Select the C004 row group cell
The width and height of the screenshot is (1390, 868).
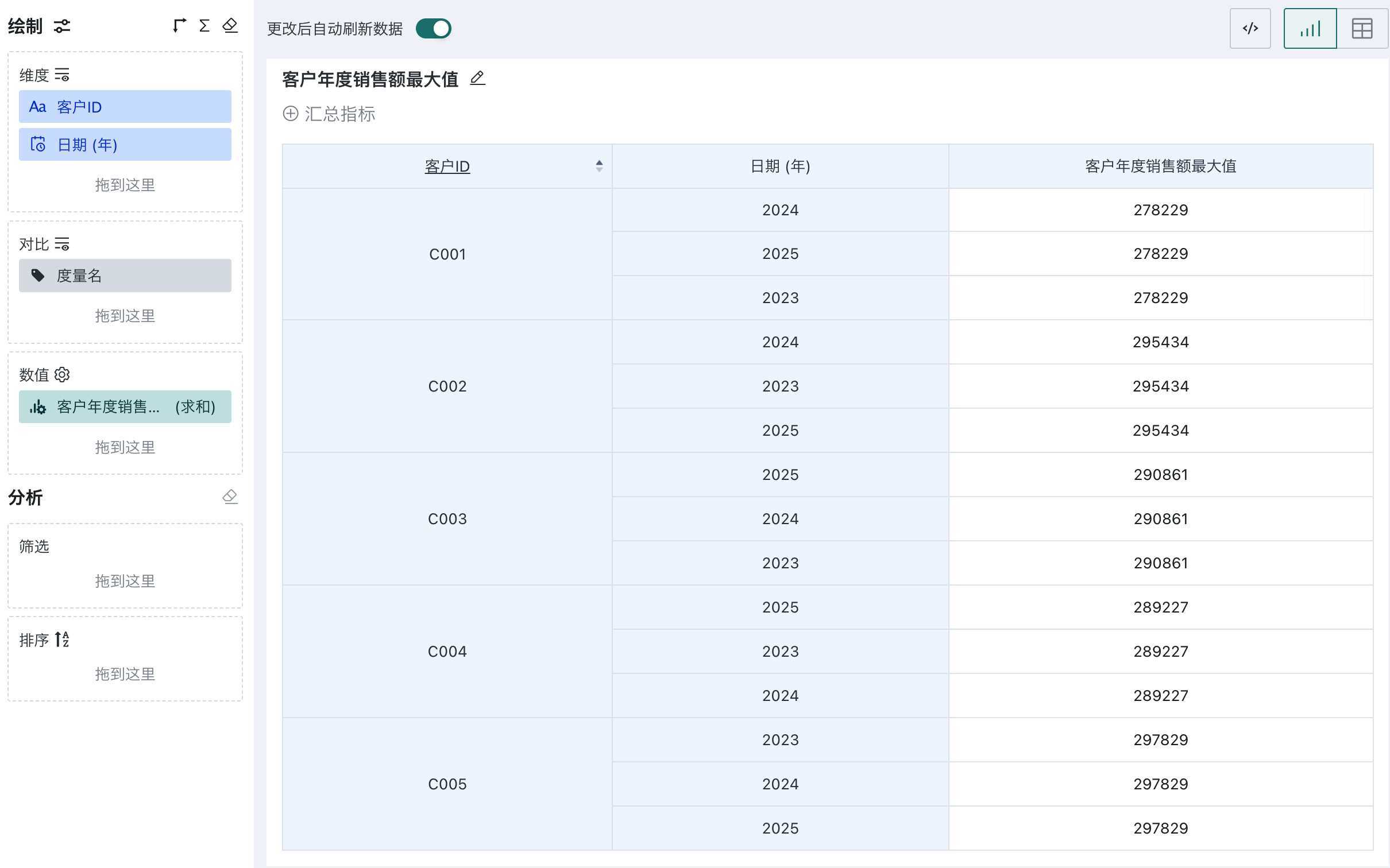coord(447,651)
